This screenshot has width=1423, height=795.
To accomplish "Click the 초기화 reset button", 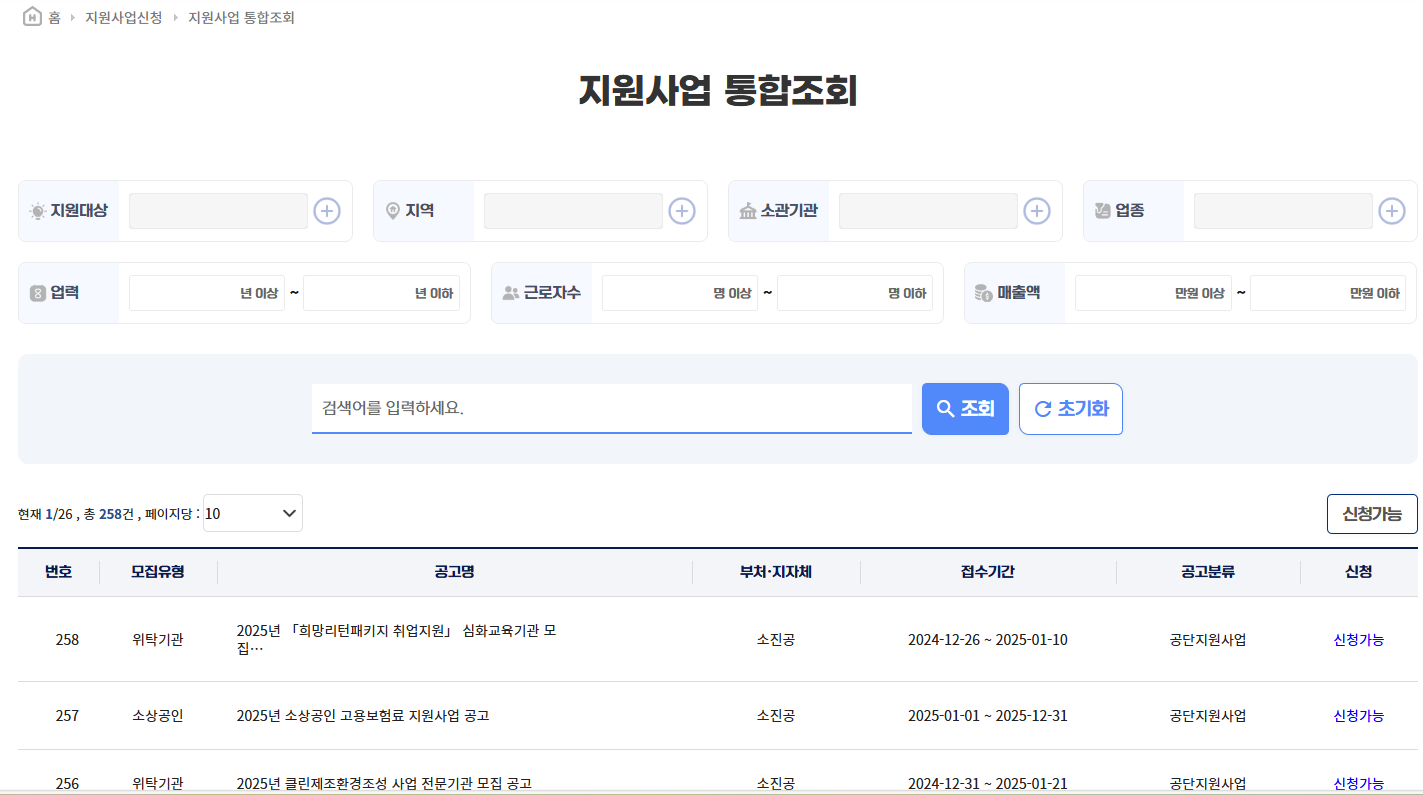I will point(1070,408).
